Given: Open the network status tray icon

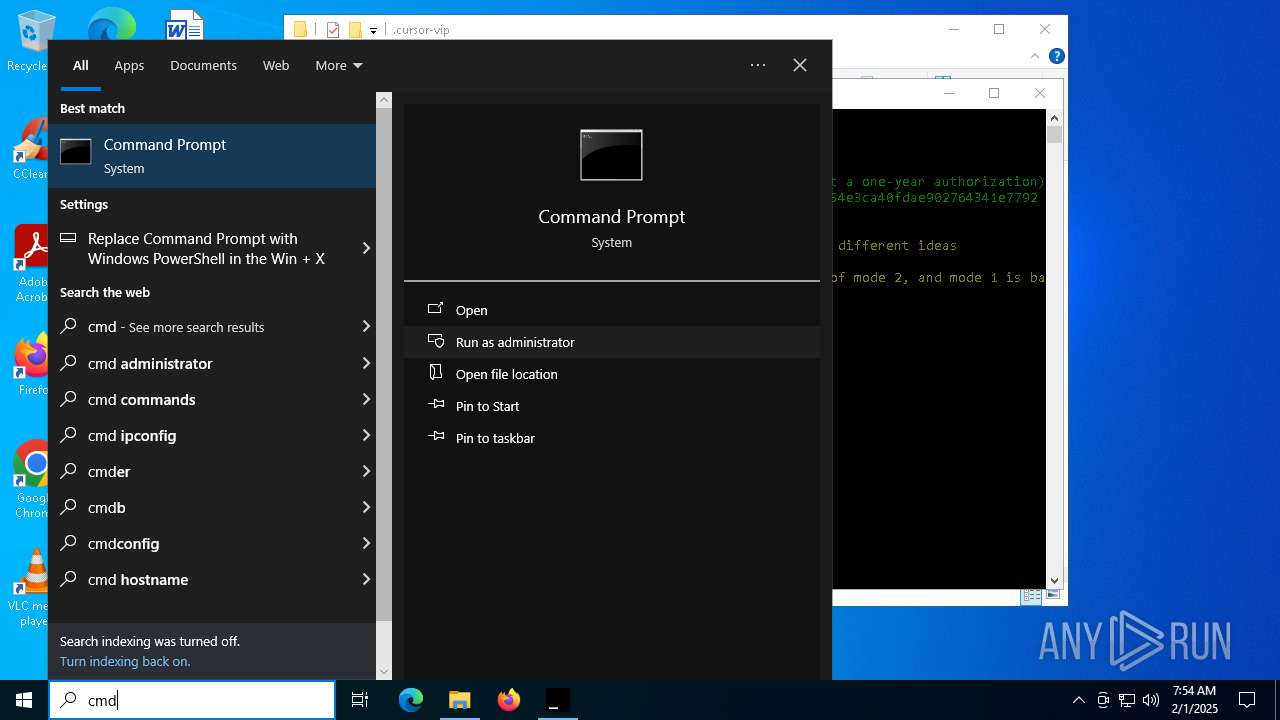Looking at the screenshot, I should 1127,700.
